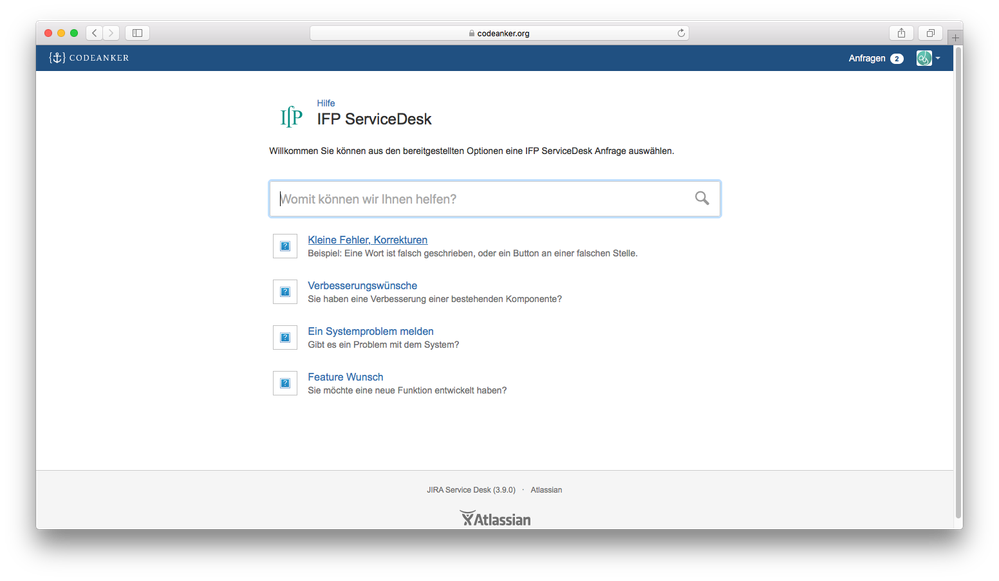
Task: Toggle the Safari sidebar button
Action: (x=137, y=33)
